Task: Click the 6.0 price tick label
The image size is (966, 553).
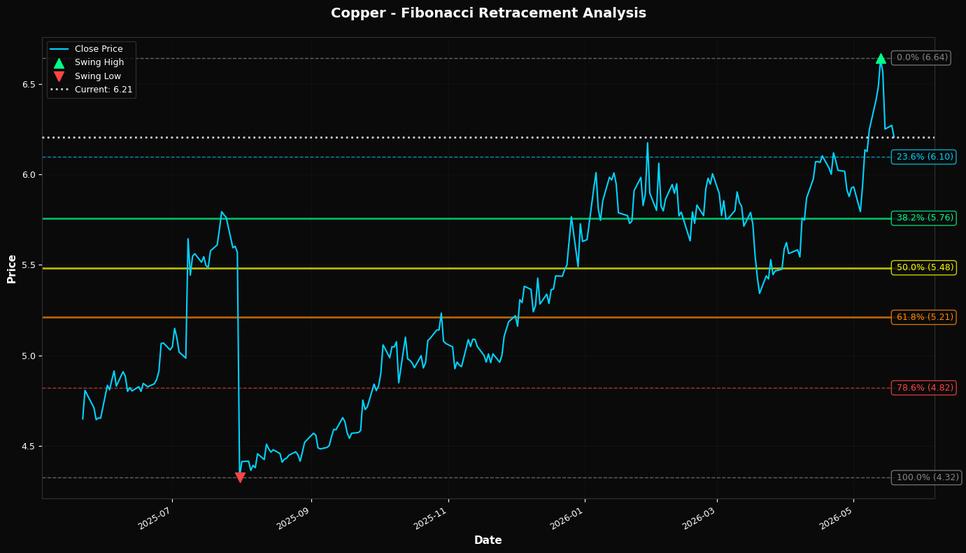Action: tap(29, 175)
